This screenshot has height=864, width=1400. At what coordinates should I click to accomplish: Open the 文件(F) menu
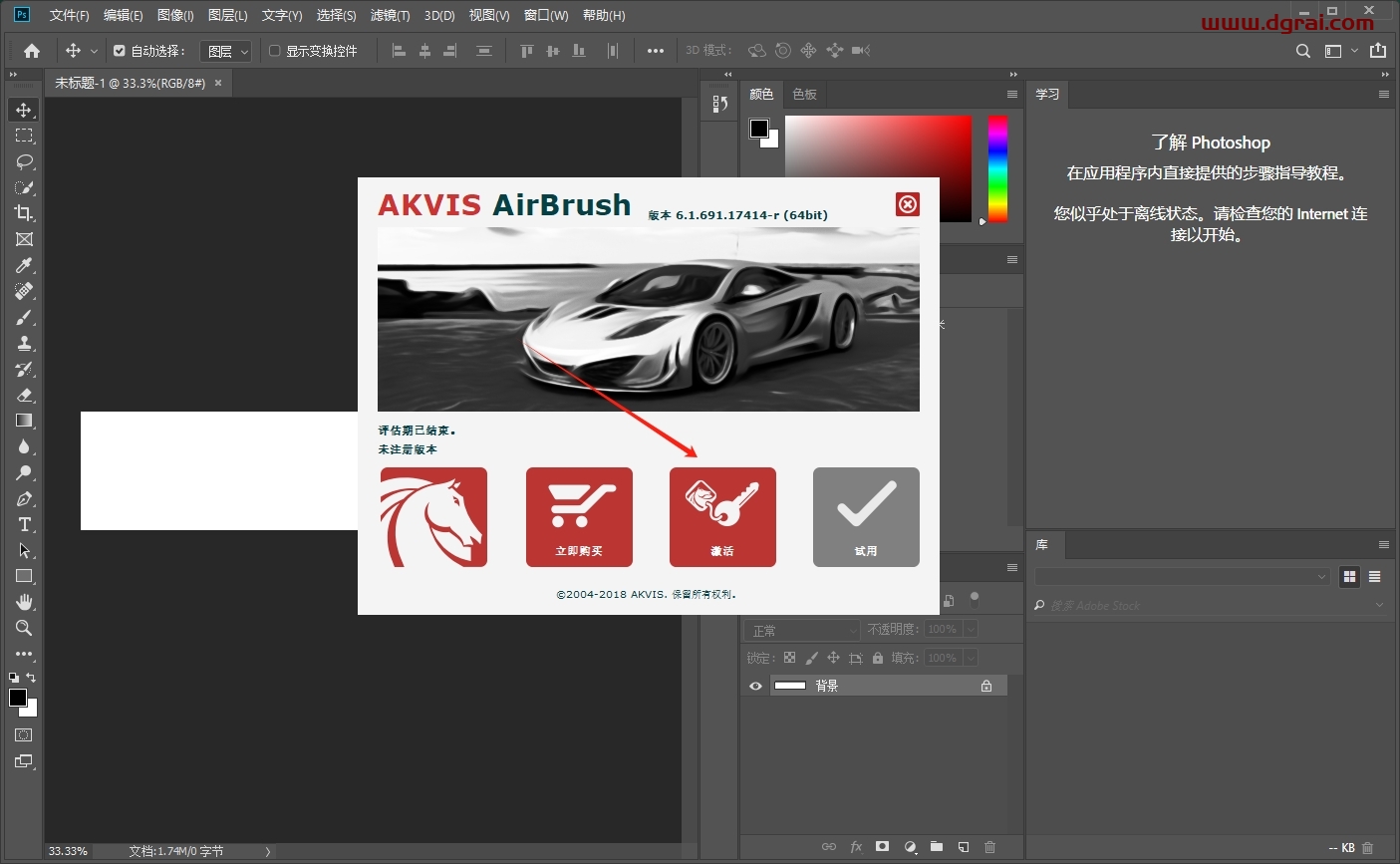click(69, 15)
